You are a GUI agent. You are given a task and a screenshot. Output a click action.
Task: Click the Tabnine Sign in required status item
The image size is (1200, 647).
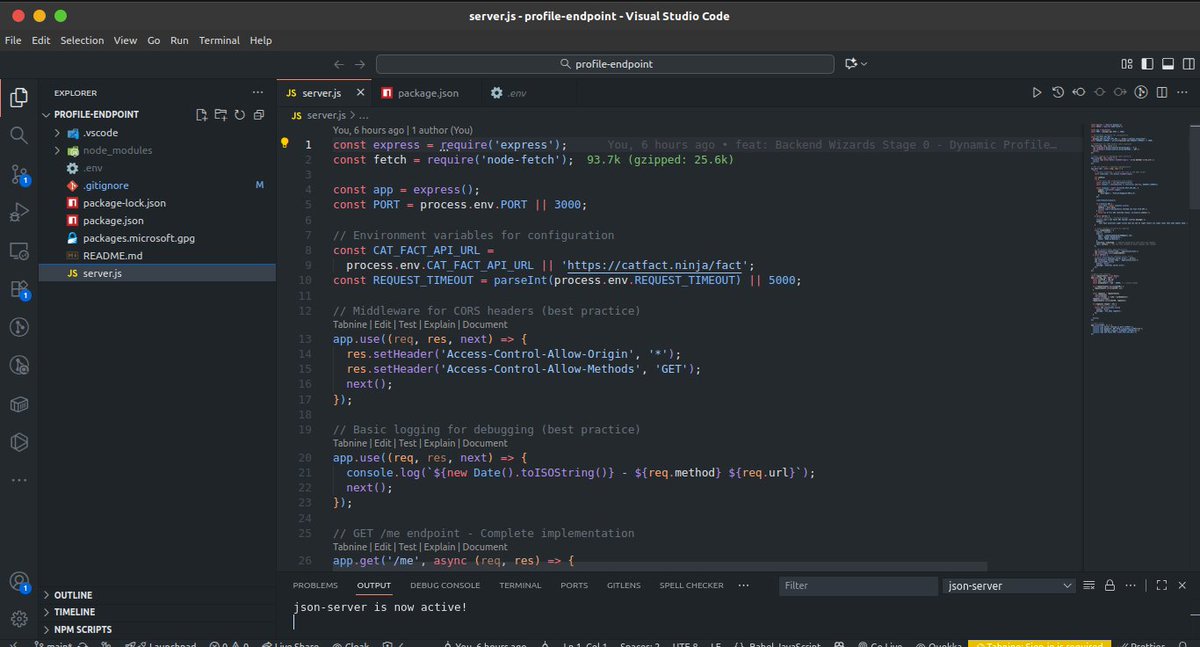(1040, 644)
